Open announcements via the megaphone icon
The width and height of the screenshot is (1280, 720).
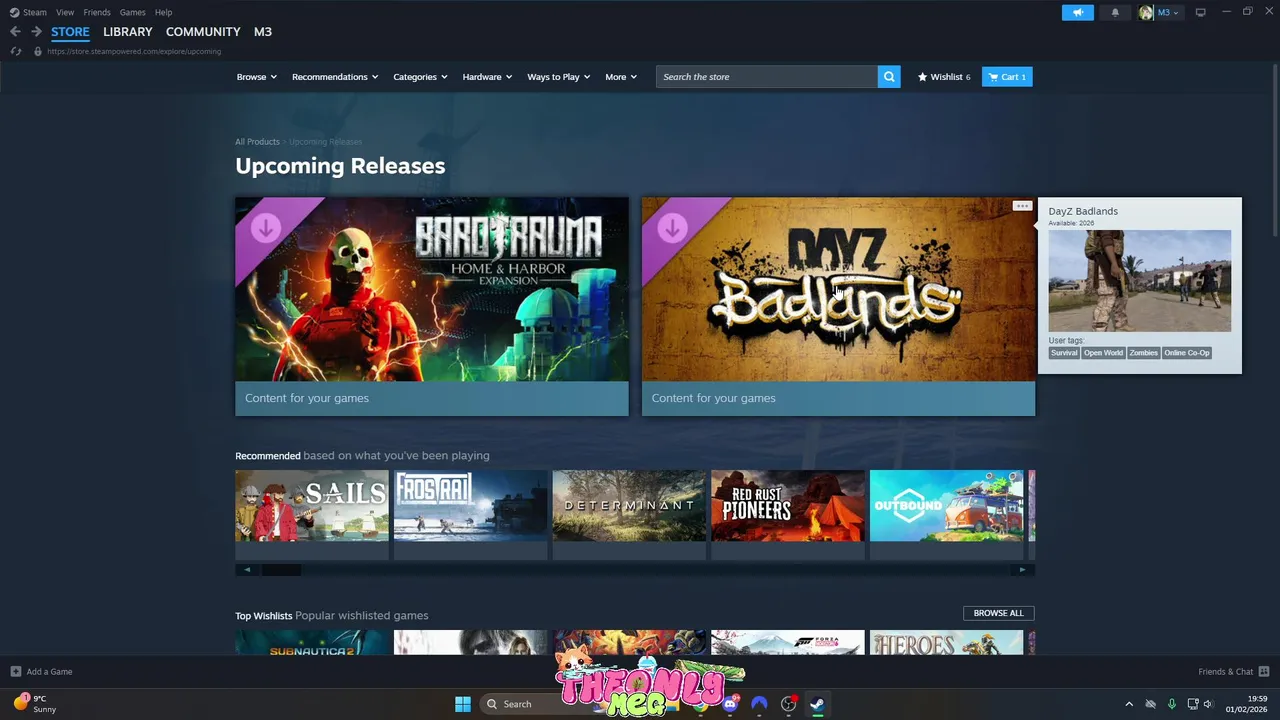[1077, 12]
